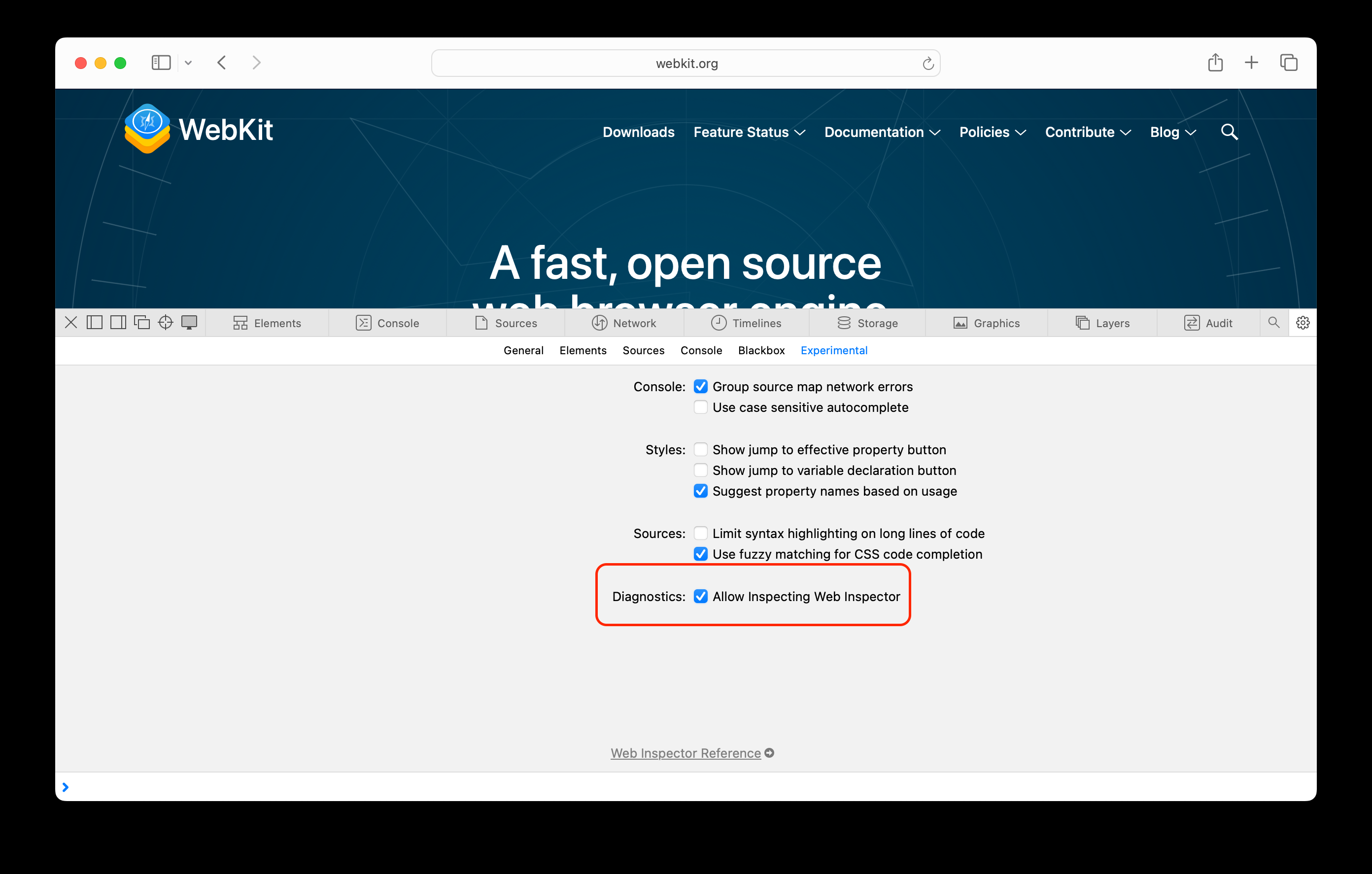Click the webkit.org address field
1372x874 pixels.
pos(686,63)
